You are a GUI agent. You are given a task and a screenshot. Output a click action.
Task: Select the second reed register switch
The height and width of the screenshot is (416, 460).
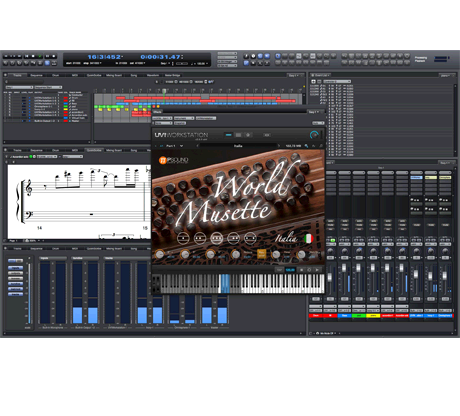(200, 238)
